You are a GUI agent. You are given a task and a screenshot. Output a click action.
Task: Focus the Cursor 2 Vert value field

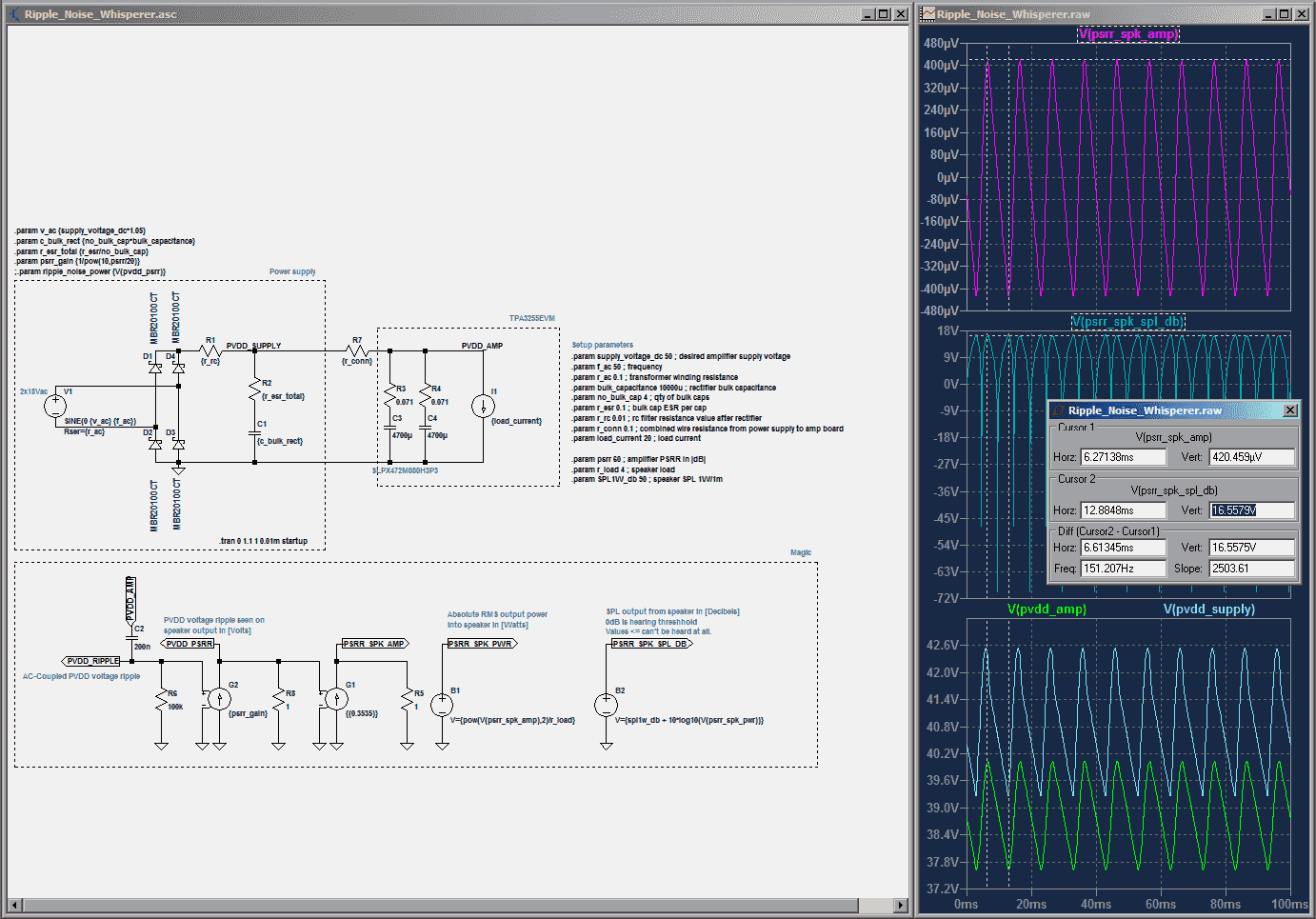coord(1251,510)
